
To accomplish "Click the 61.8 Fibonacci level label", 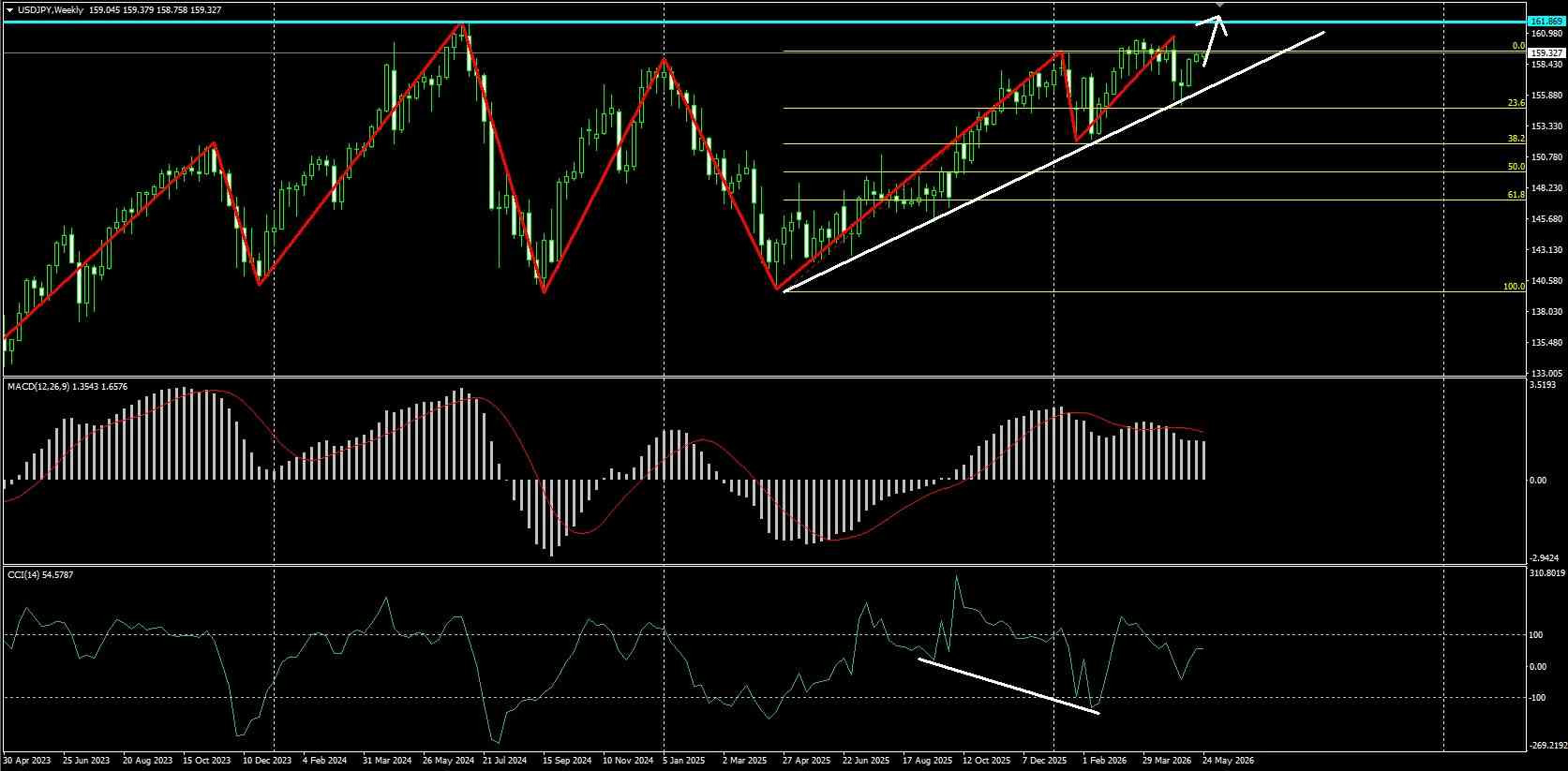I will (1516, 195).
